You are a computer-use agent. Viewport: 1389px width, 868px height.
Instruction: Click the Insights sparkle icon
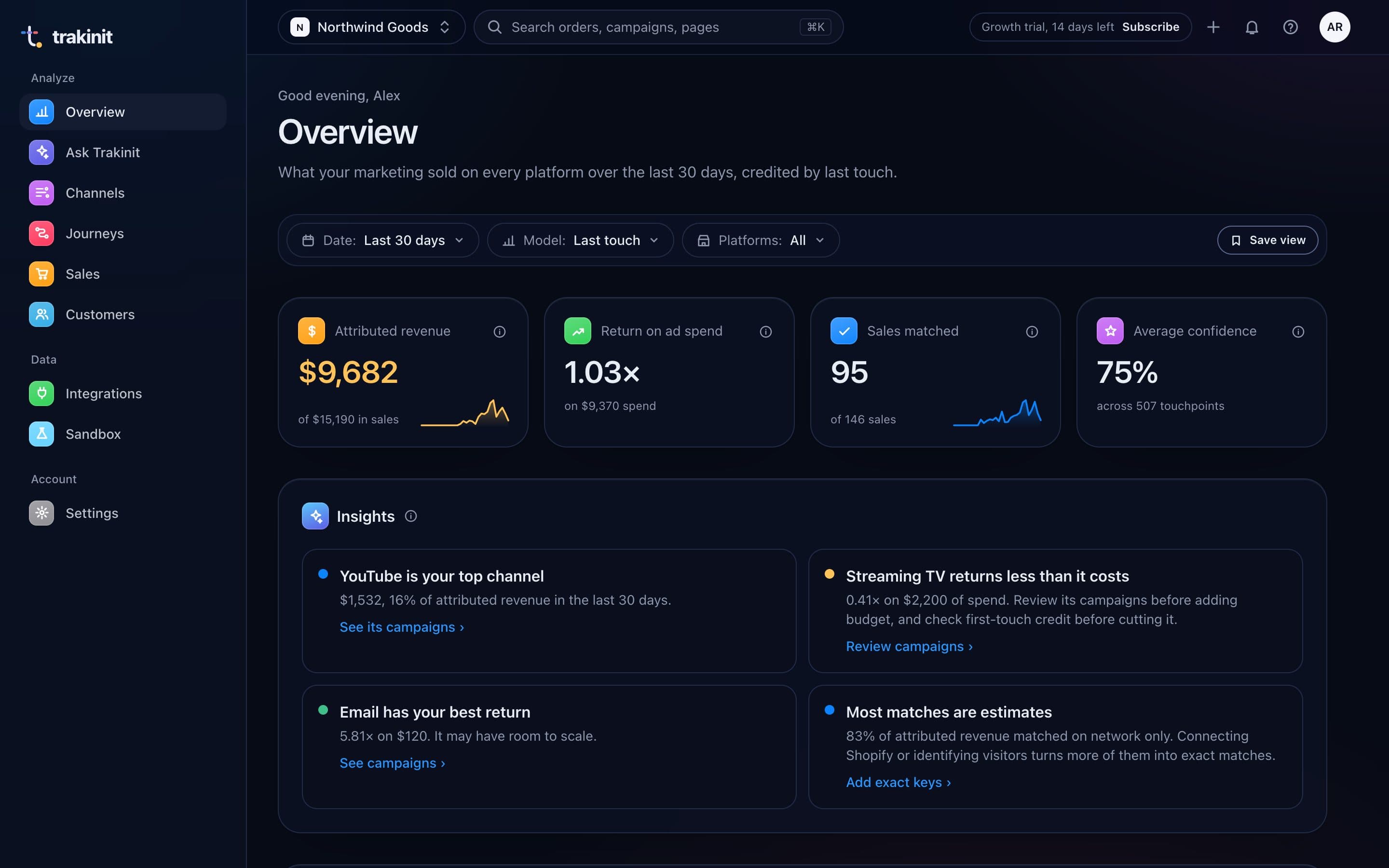315,516
